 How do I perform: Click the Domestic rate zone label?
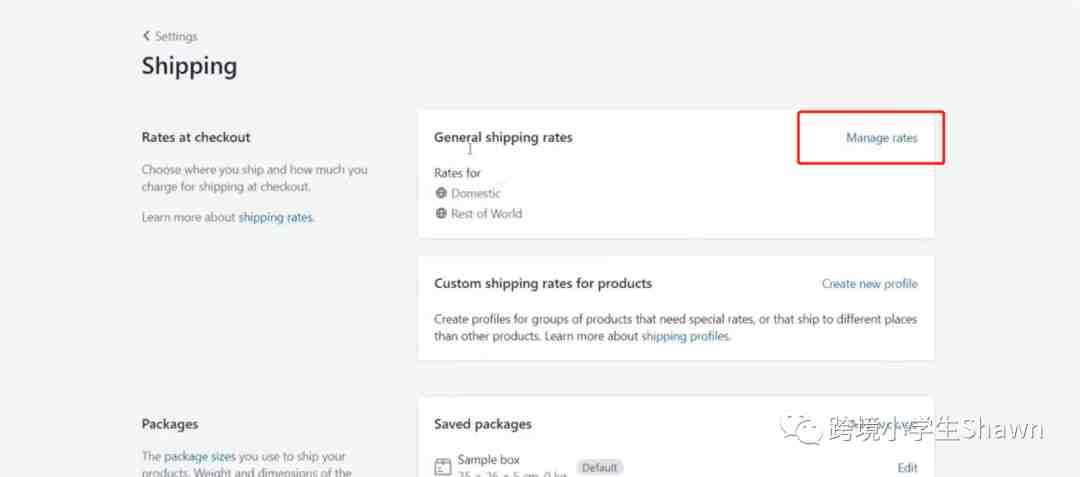[476, 193]
